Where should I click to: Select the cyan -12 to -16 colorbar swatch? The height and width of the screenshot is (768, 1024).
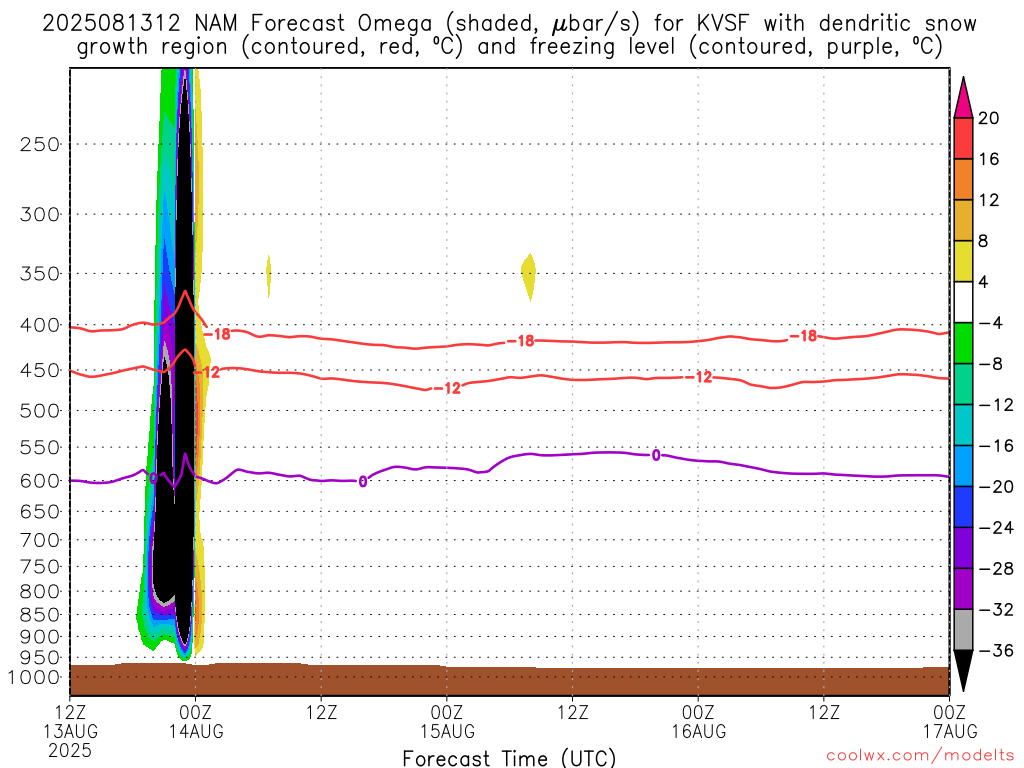click(x=963, y=425)
